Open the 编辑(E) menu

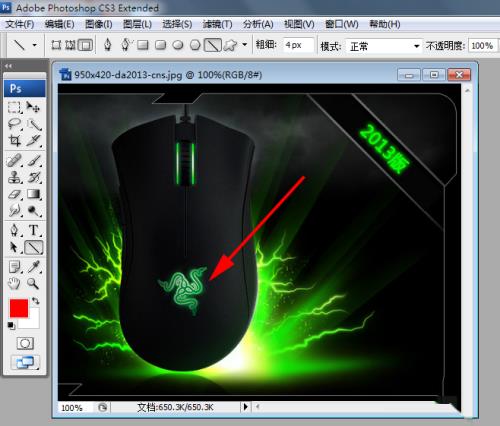pos(59,24)
